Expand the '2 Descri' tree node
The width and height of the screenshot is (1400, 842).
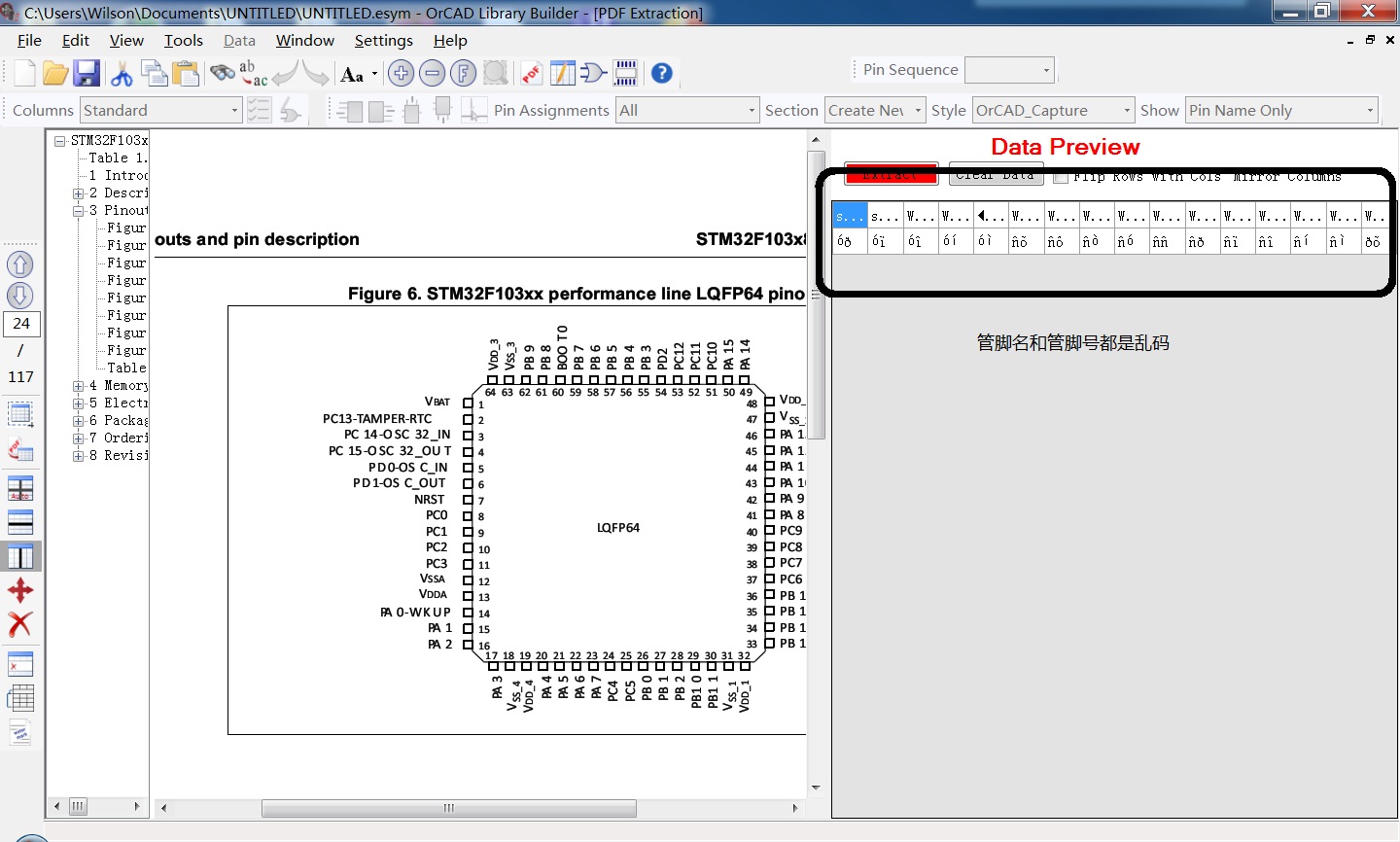tap(78, 193)
